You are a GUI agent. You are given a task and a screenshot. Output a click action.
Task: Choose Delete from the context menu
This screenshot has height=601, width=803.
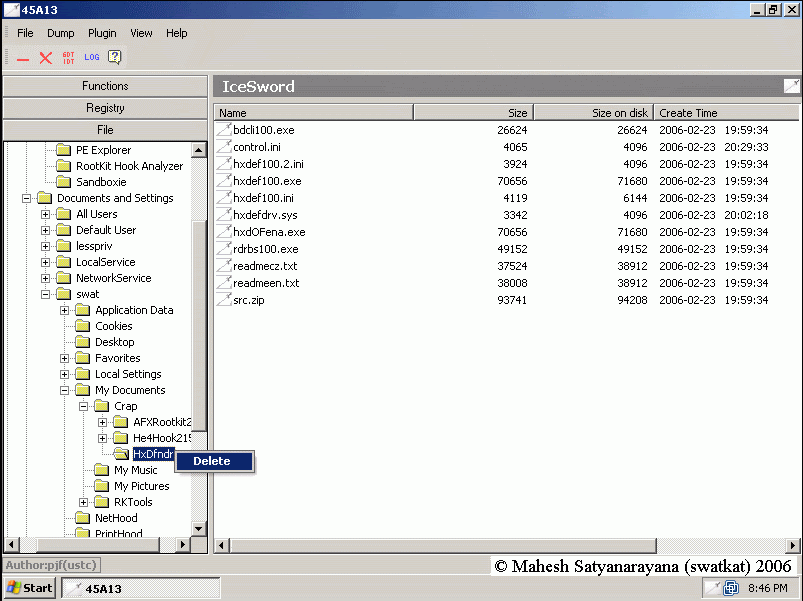click(x=214, y=461)
